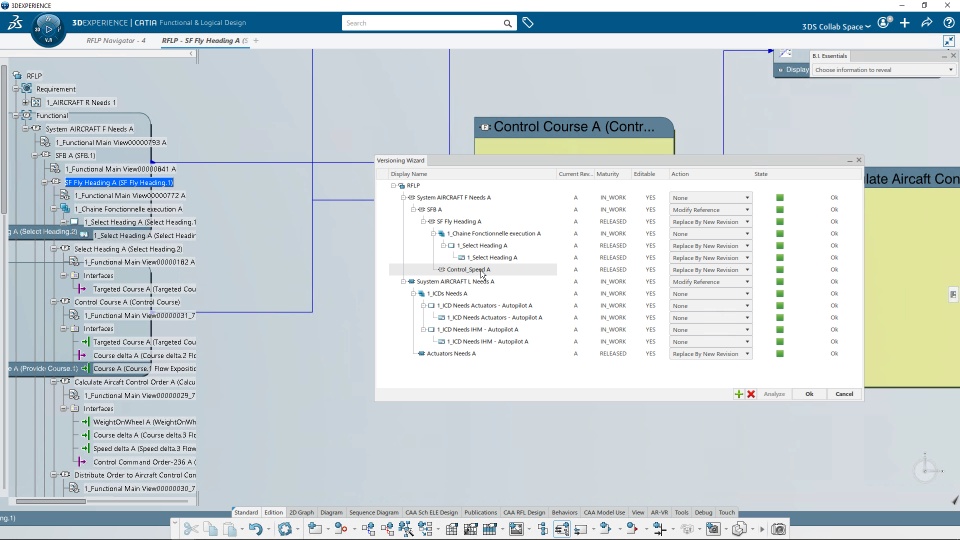The image size is (960, 540).
Task: Collapse left tree panel with arrow
Action: click(191, 54)
